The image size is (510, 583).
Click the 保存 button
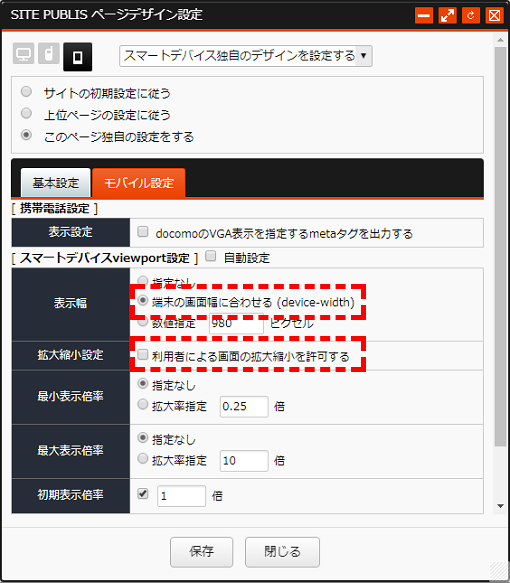click(201, 552)
